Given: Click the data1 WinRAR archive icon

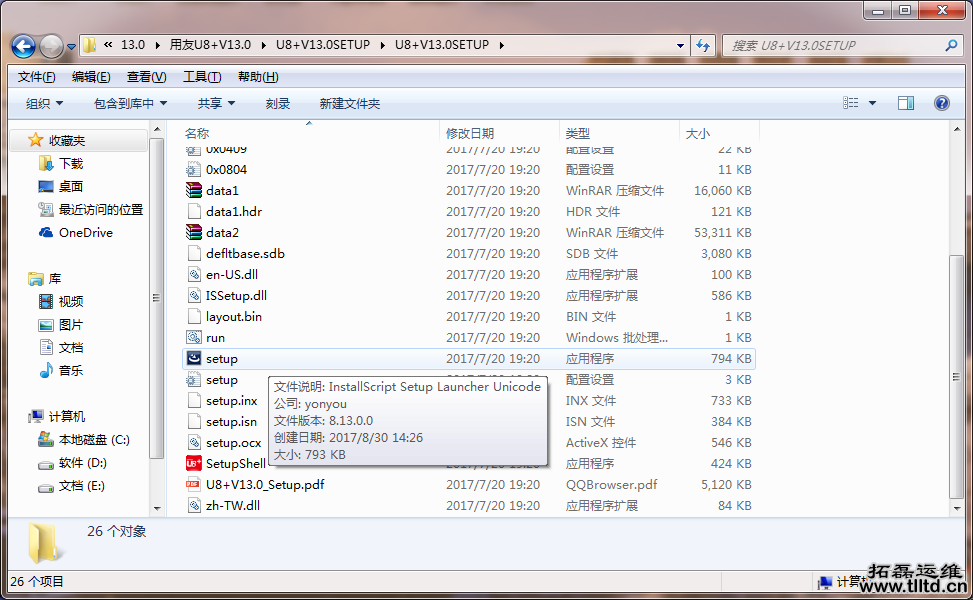Looking at the screenshot, I should (196, 190).
